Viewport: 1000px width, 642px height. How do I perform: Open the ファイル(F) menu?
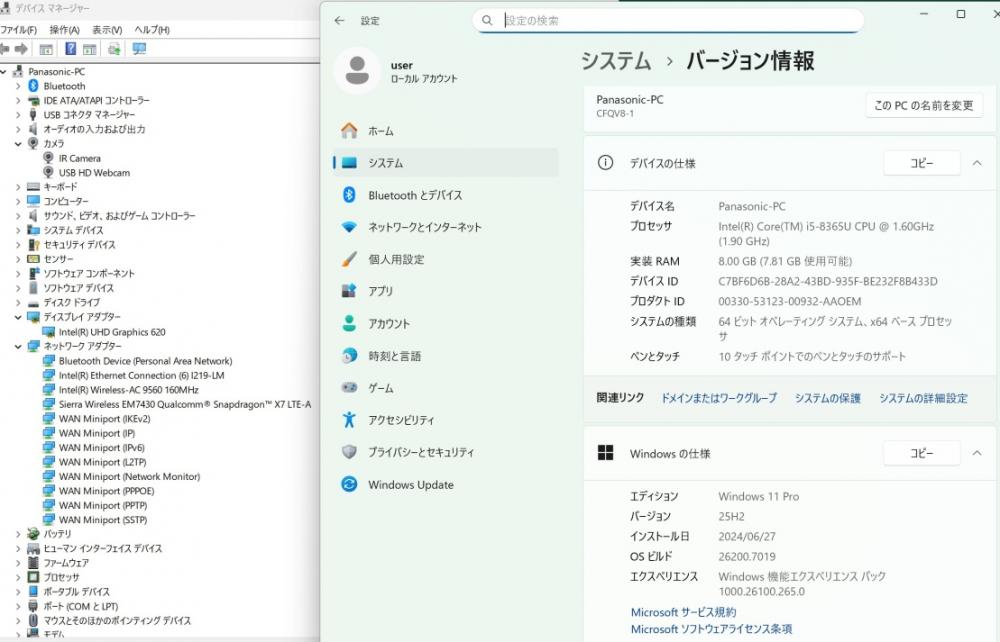18,30
